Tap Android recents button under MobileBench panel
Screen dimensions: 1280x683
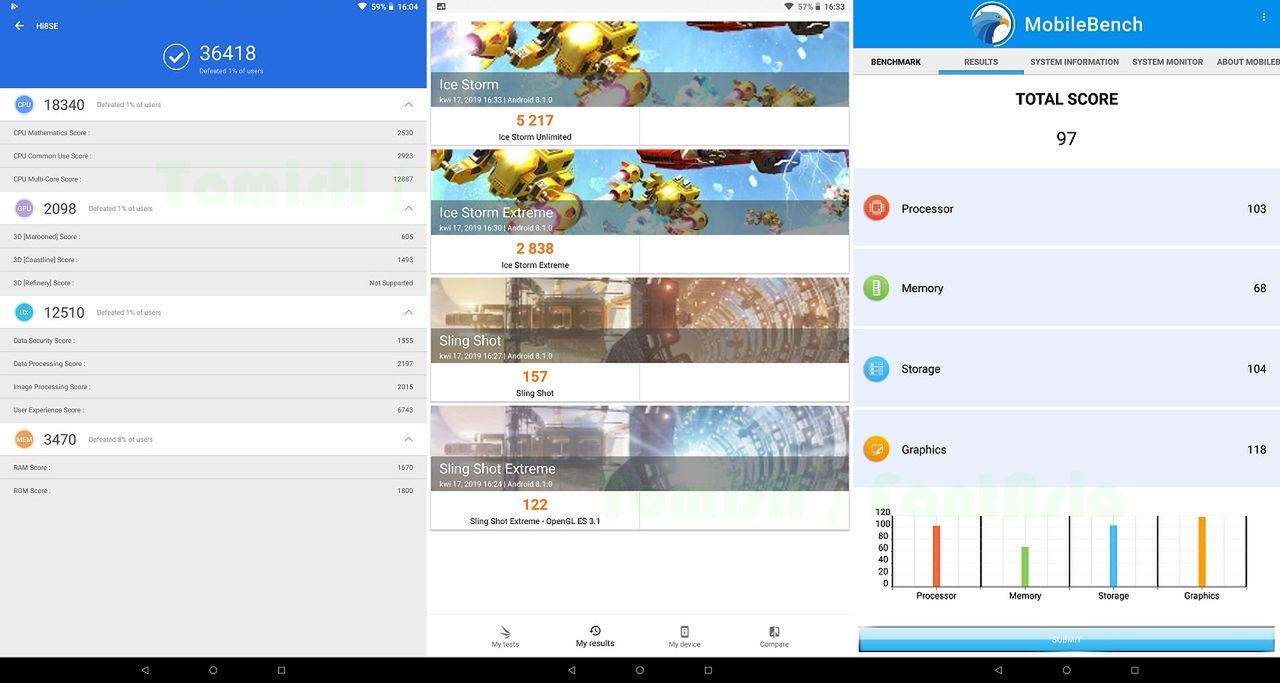click(1135, 670)
